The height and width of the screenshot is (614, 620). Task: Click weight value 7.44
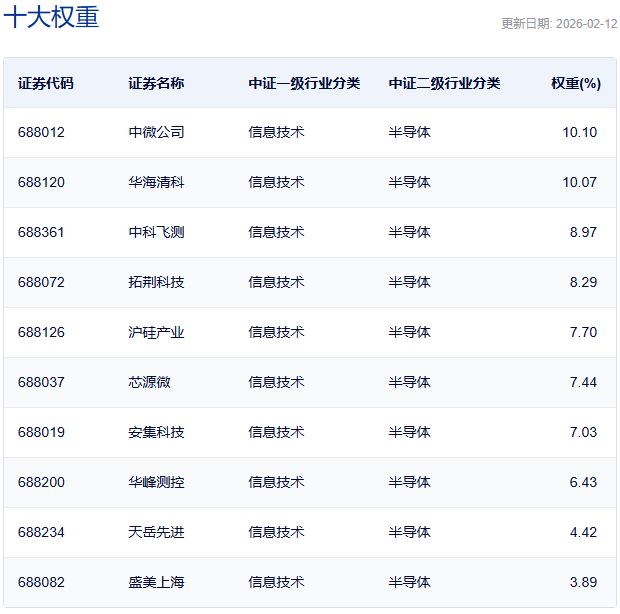[583, 382]
